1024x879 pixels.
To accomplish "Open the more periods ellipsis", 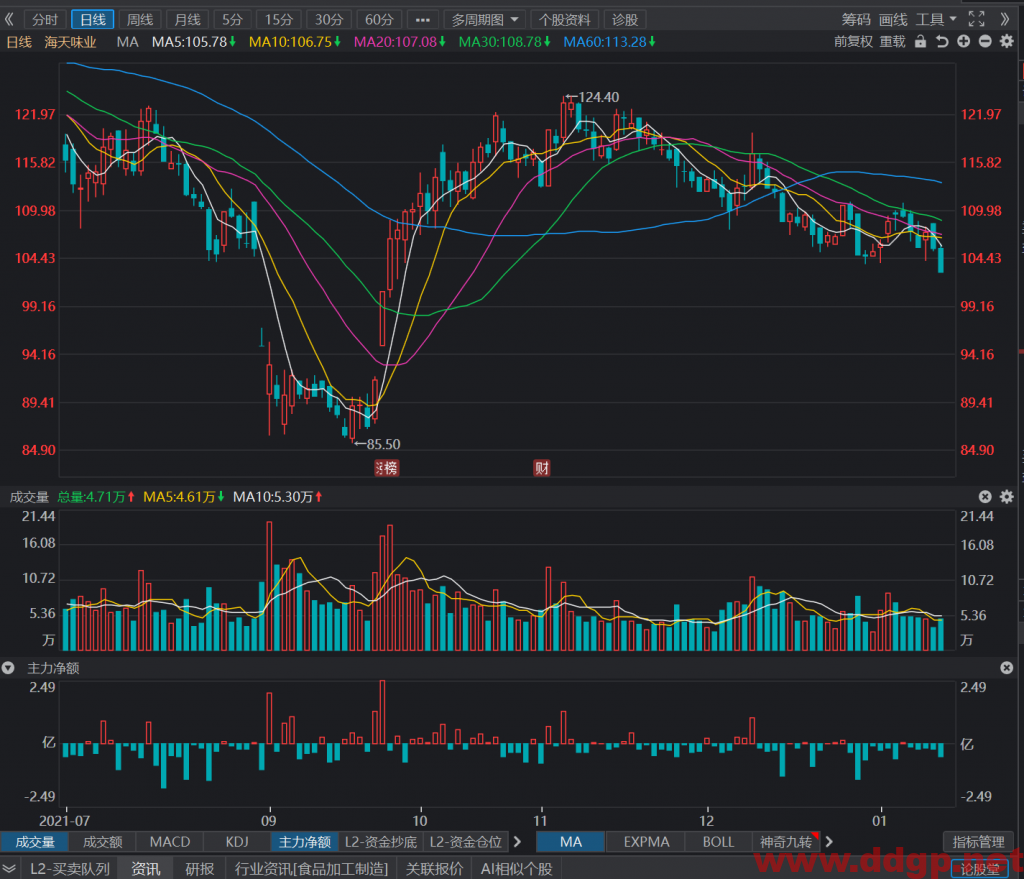I will pyautogui.click(x=423, y=20).
